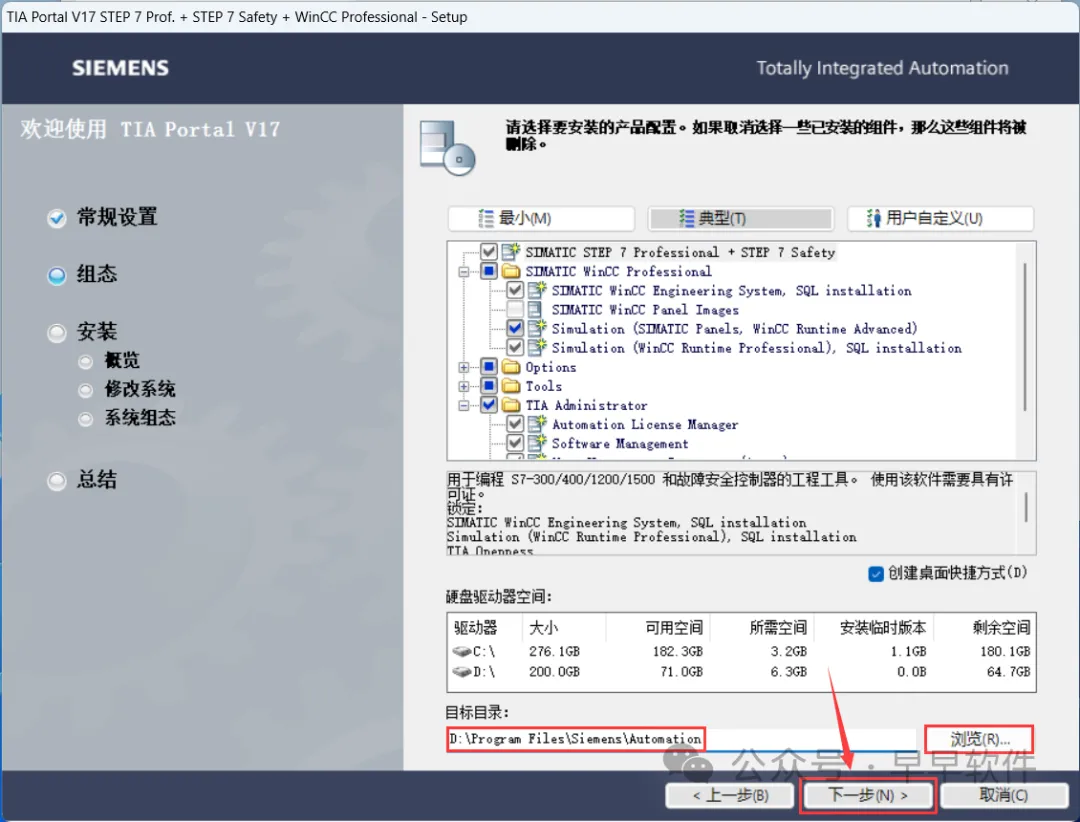Click the 典型(T) list icon

click(686, 218)
